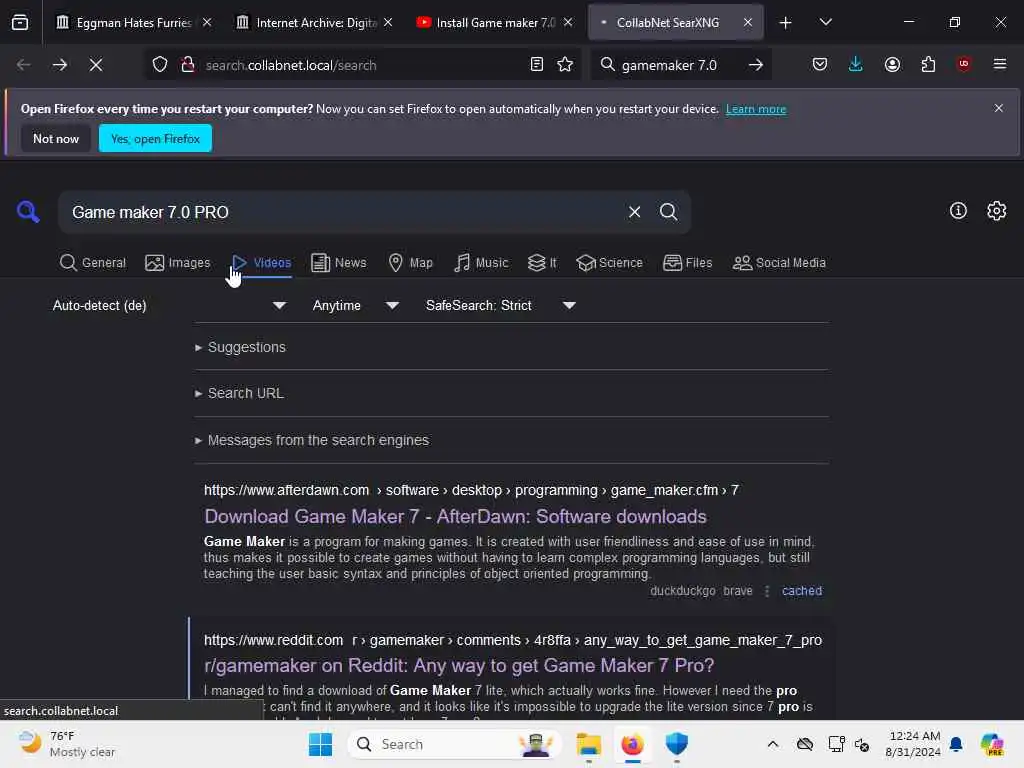Open File Explorer from the taskbar
The image size is (1024, 768).
tap(588, 744)
